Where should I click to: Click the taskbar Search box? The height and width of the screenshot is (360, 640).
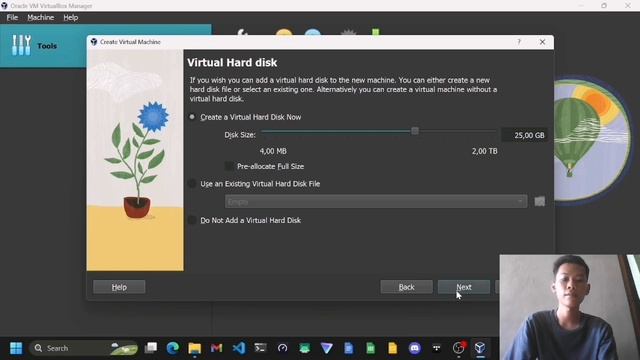[x=84, y=348]
